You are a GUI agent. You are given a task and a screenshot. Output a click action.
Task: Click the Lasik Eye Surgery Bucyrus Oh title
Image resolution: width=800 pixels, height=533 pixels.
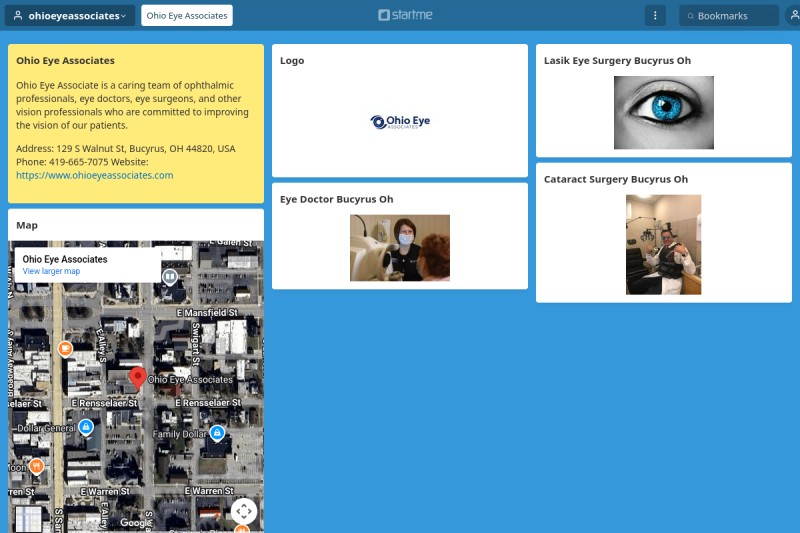pos(617,60)
